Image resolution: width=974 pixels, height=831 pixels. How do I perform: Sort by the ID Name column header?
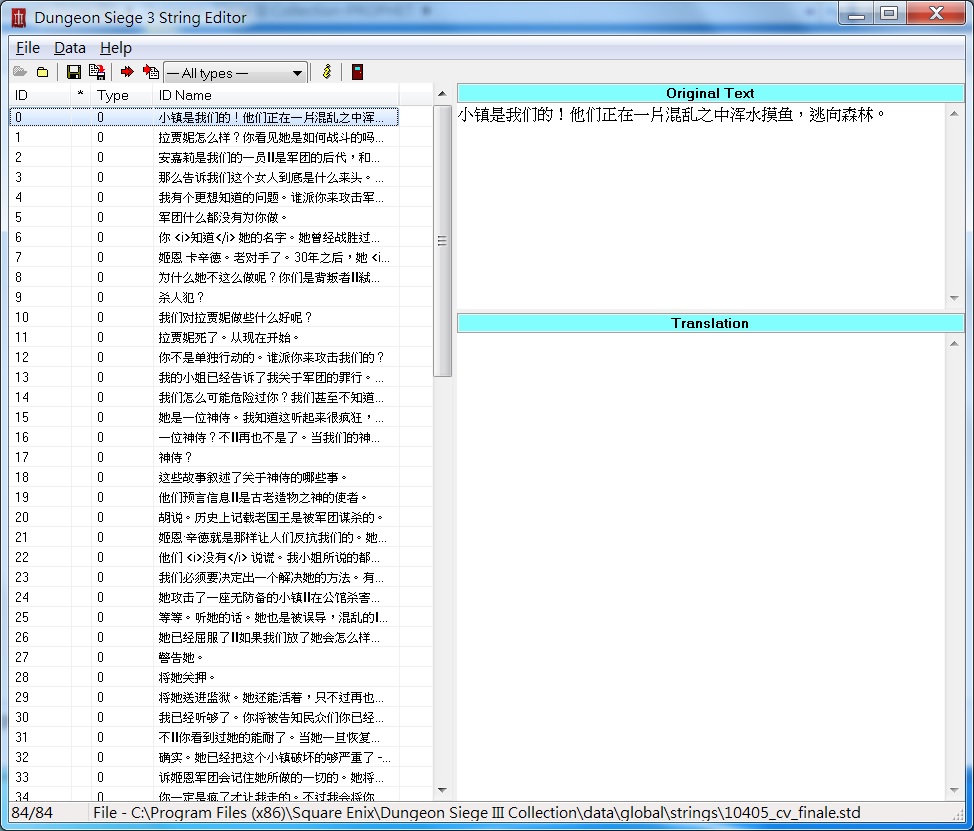(x=276, y=95)
